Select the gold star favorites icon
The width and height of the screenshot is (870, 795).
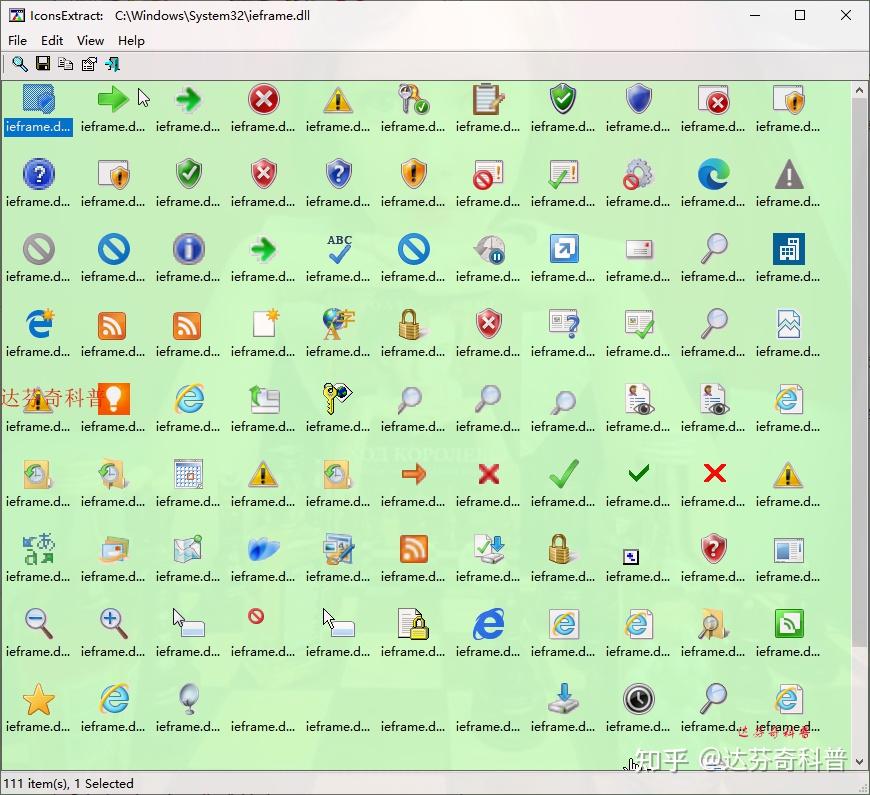point(39,699)
